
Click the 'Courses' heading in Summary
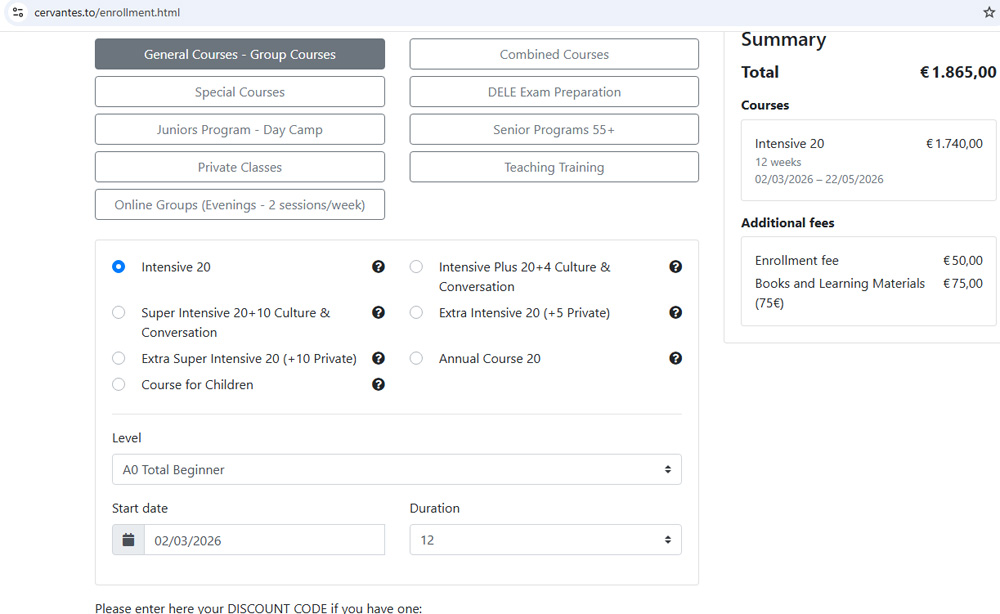point(765,105)
